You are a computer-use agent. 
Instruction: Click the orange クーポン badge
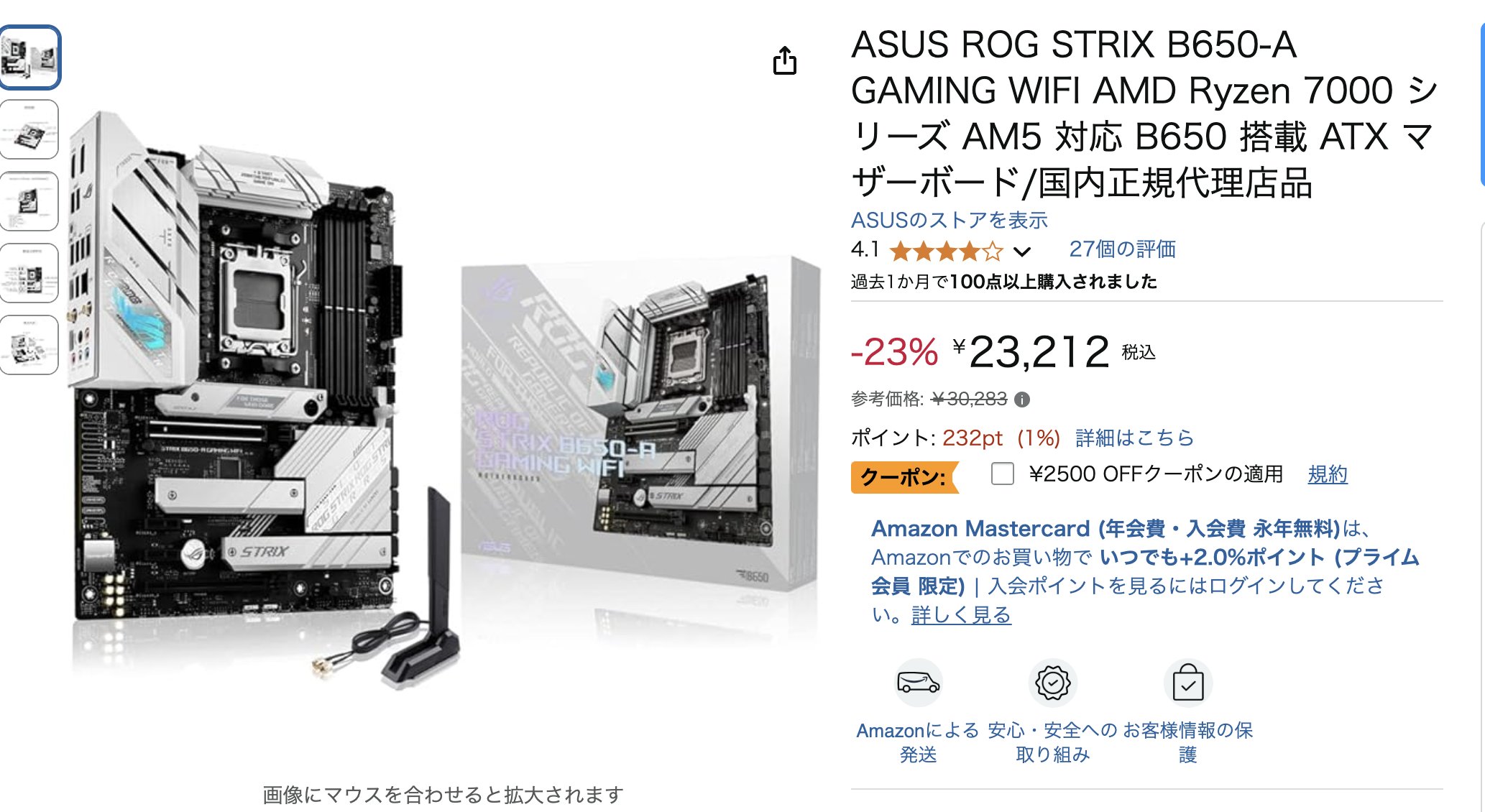pyautogui.click(x=904, y=476)
